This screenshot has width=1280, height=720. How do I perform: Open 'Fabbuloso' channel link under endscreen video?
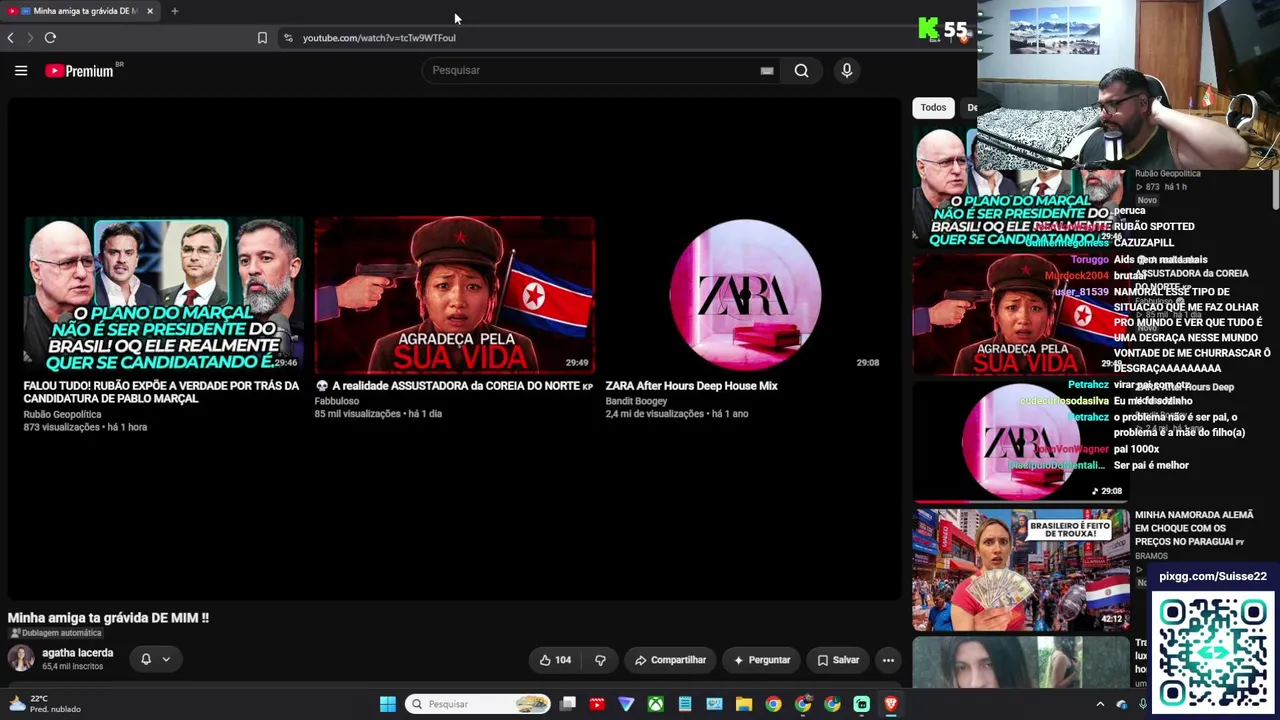pos(337,401)
